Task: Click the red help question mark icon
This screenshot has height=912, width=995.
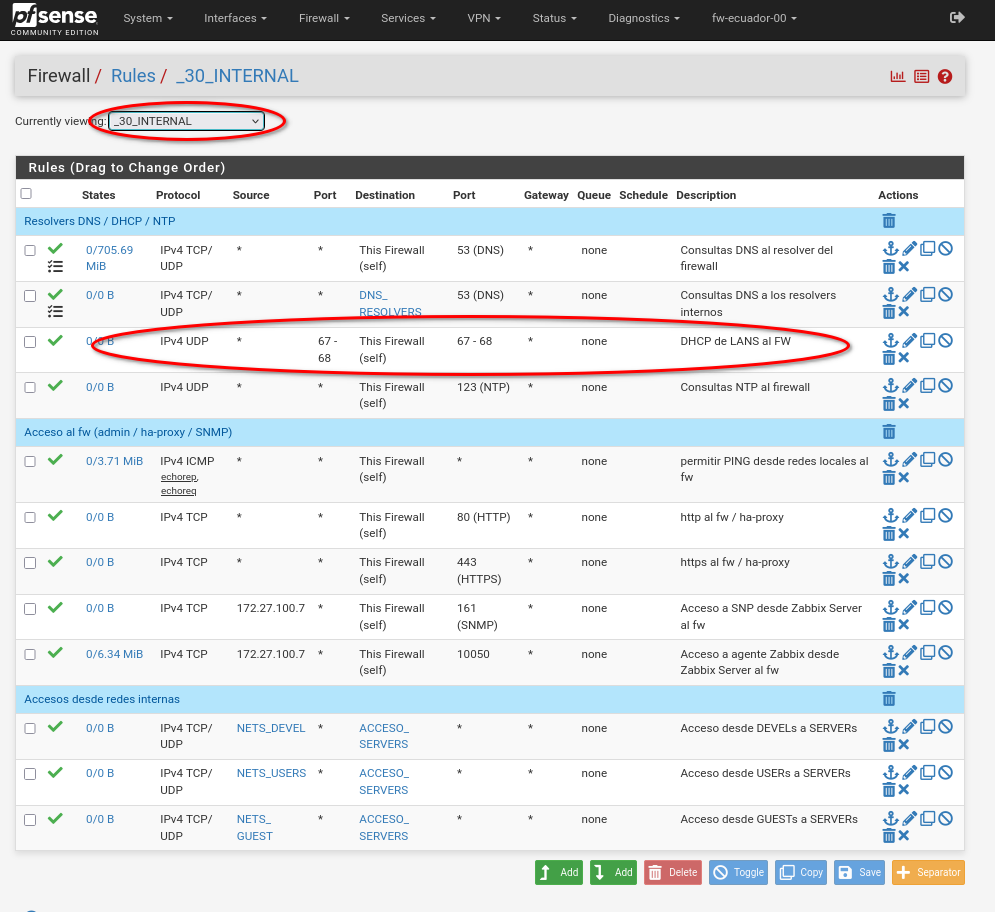Action: coord(945,77)
